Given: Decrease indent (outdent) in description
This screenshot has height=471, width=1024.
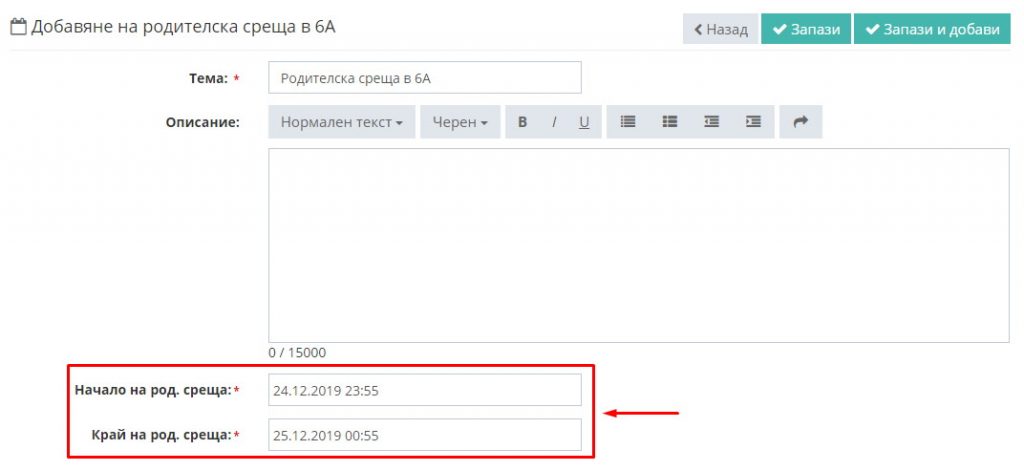Looking at the screenshot, I should (x=711, y=122).
